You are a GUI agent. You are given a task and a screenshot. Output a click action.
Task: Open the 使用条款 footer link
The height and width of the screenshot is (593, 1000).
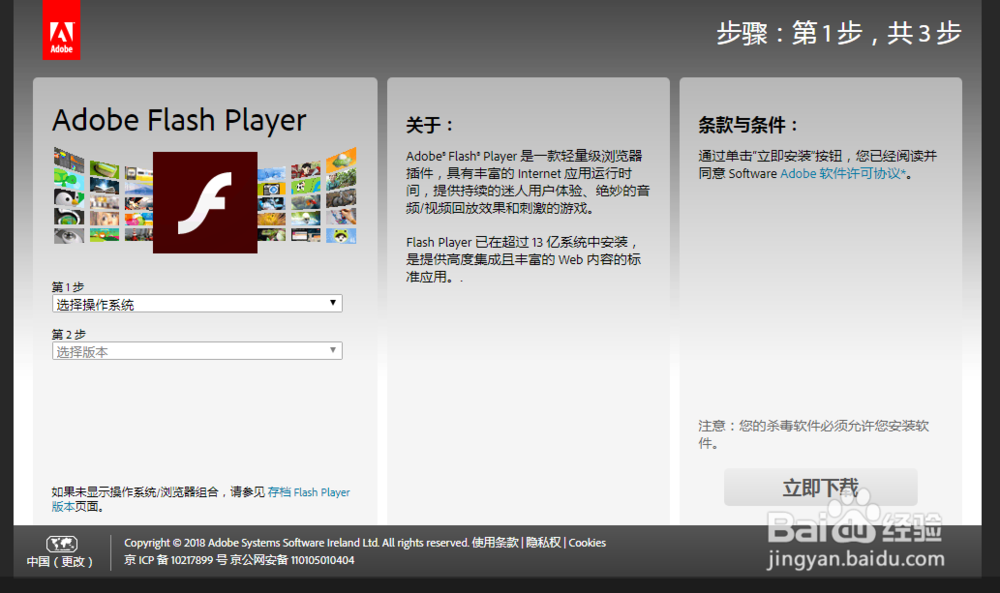click(x=495, y=543)
